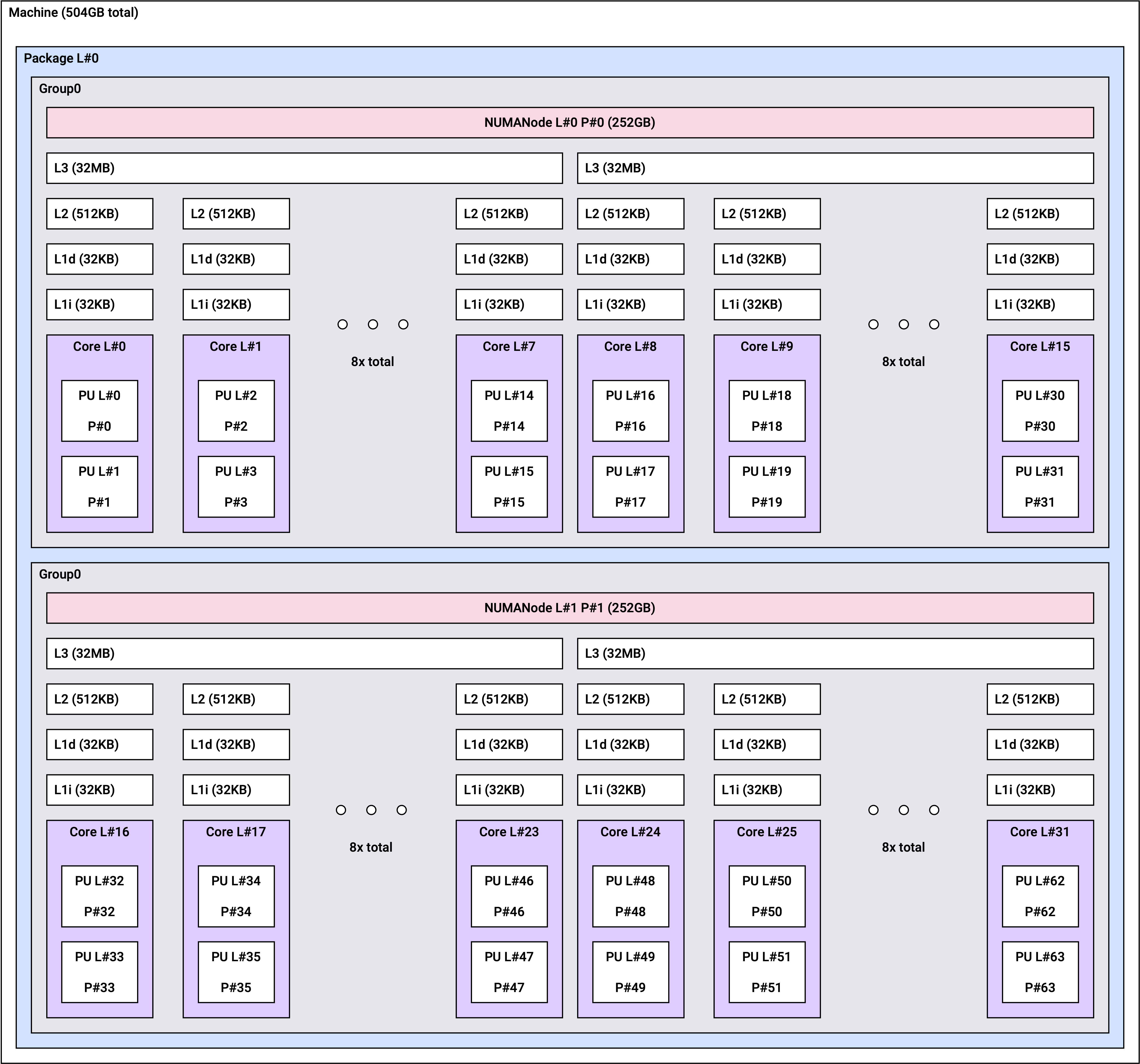Select the PU L#16 P#16 box
Image resolution: width=1140 pixels, height=1064 pixels.
coord(631,411)
